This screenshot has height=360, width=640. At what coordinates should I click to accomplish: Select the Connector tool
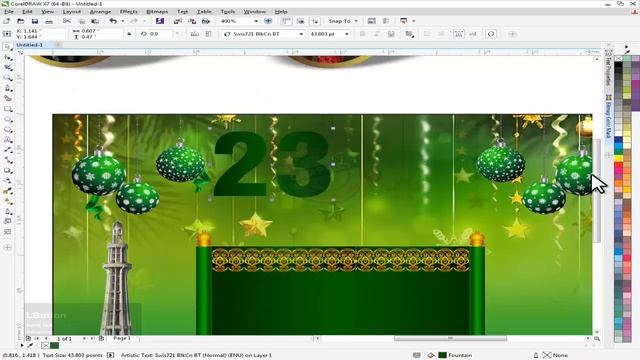pos(7,160)
